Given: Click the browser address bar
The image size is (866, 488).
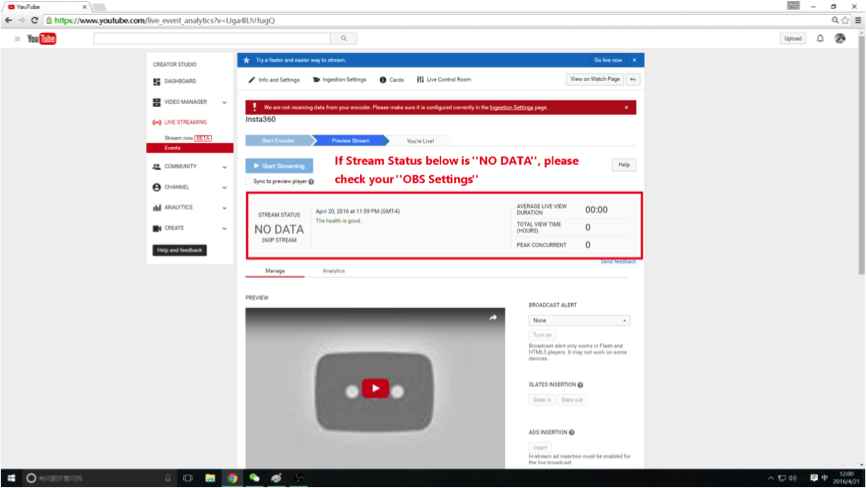Looking at the screenshot, I should click(436, 20).
